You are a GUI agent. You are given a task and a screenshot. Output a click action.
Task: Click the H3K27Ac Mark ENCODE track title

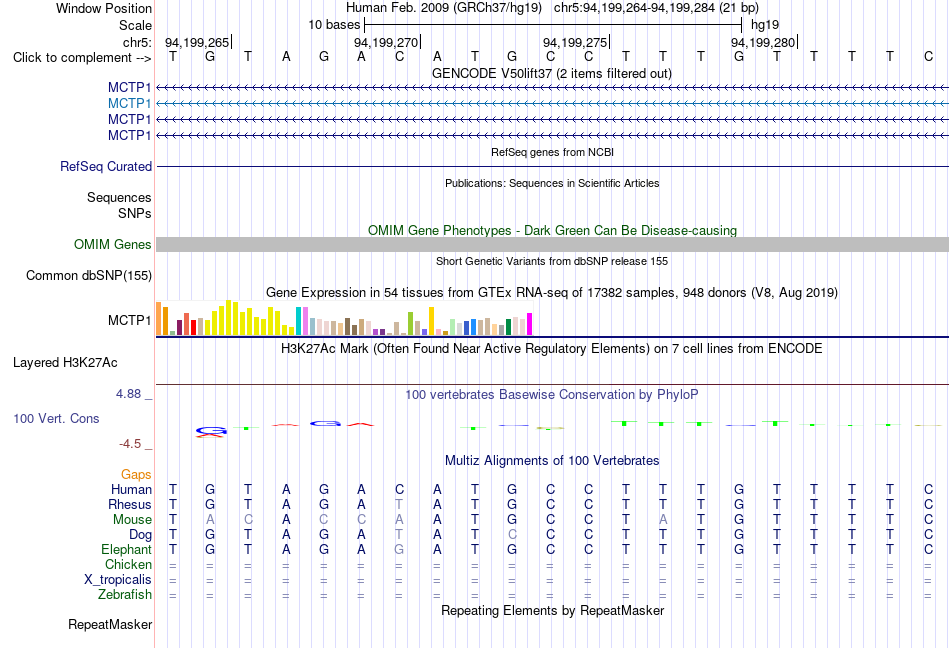coord(551,348)
